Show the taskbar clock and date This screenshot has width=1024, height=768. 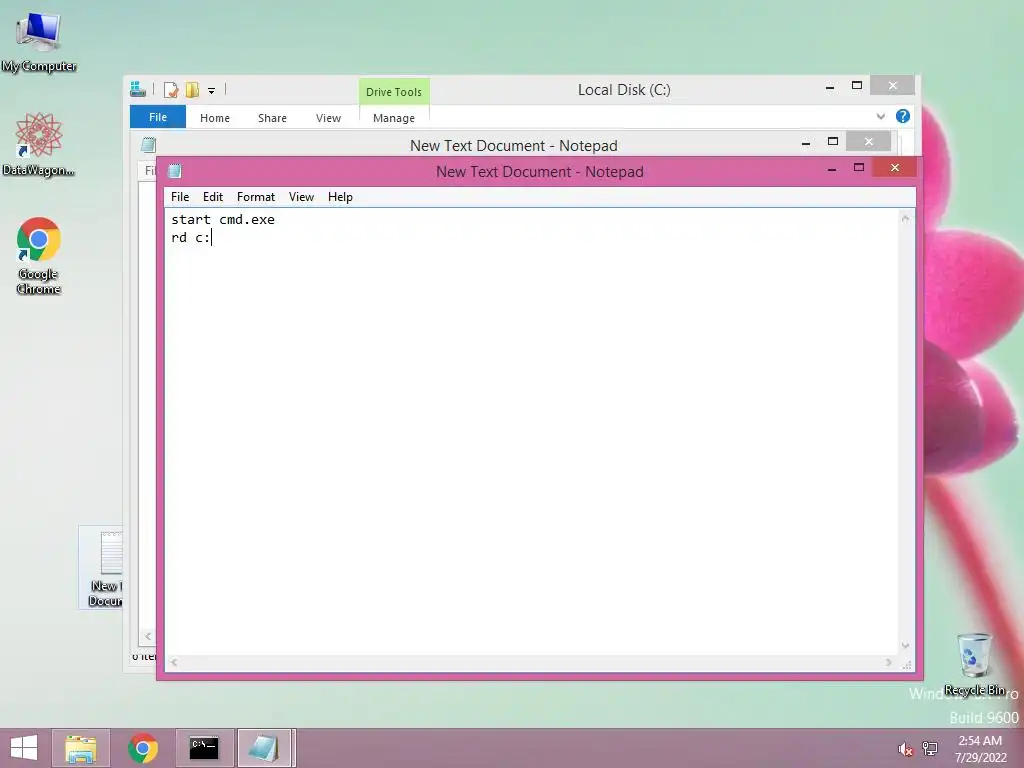coord(980,749)
